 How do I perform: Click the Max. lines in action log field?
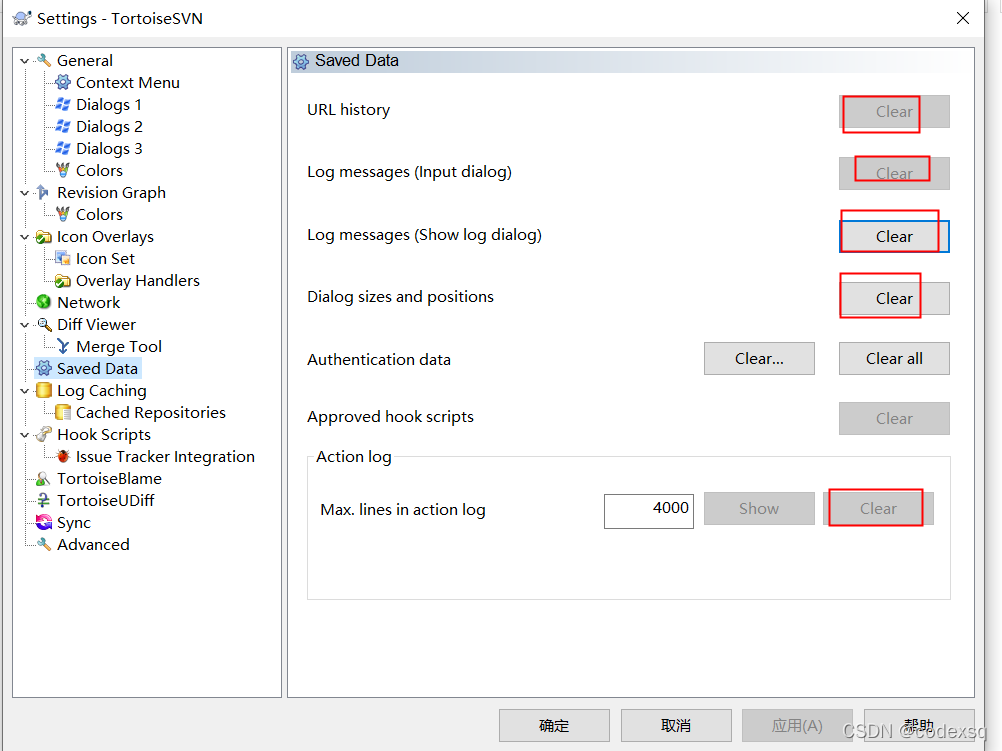[649, 511]
